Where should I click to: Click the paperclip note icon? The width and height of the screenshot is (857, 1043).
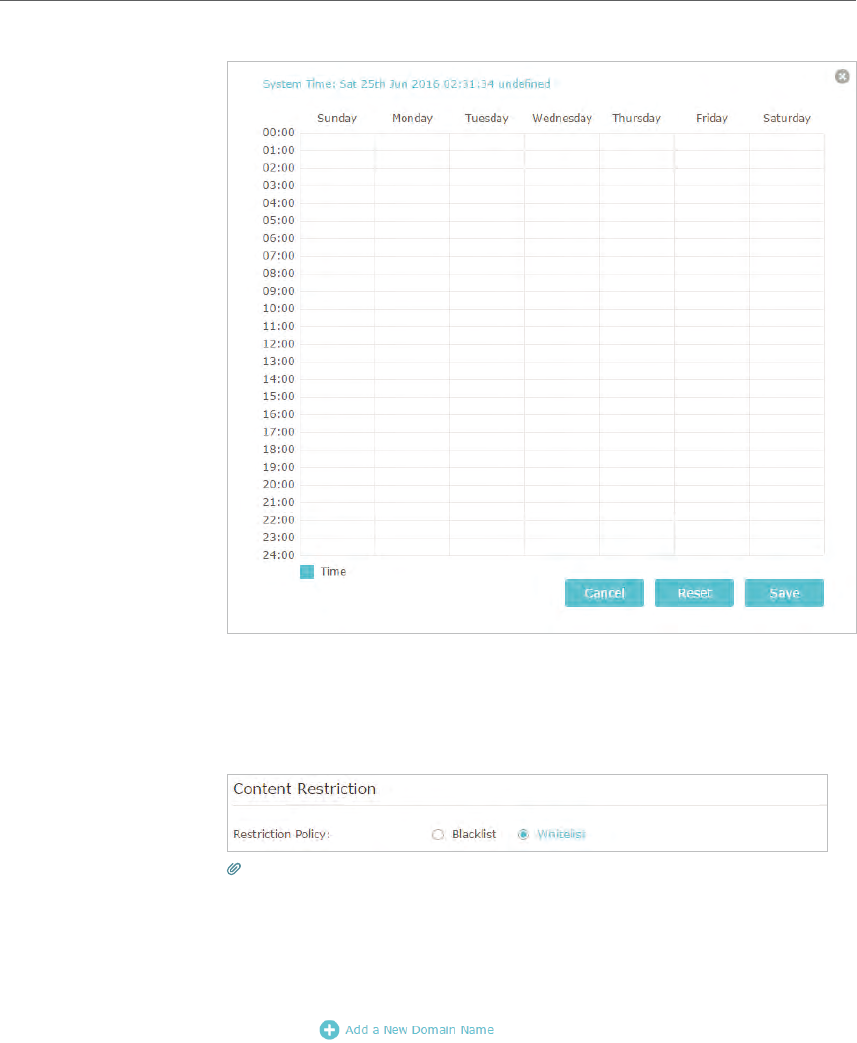tap(234, 869)
